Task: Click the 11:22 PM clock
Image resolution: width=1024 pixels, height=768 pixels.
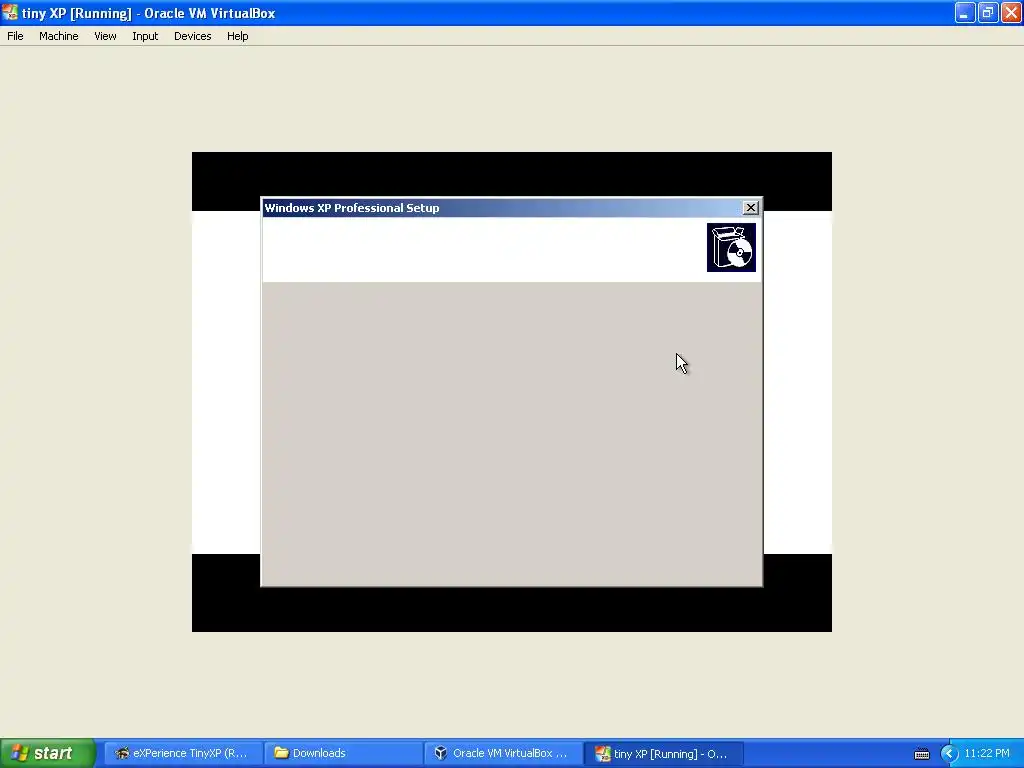Action: point(987,753)
